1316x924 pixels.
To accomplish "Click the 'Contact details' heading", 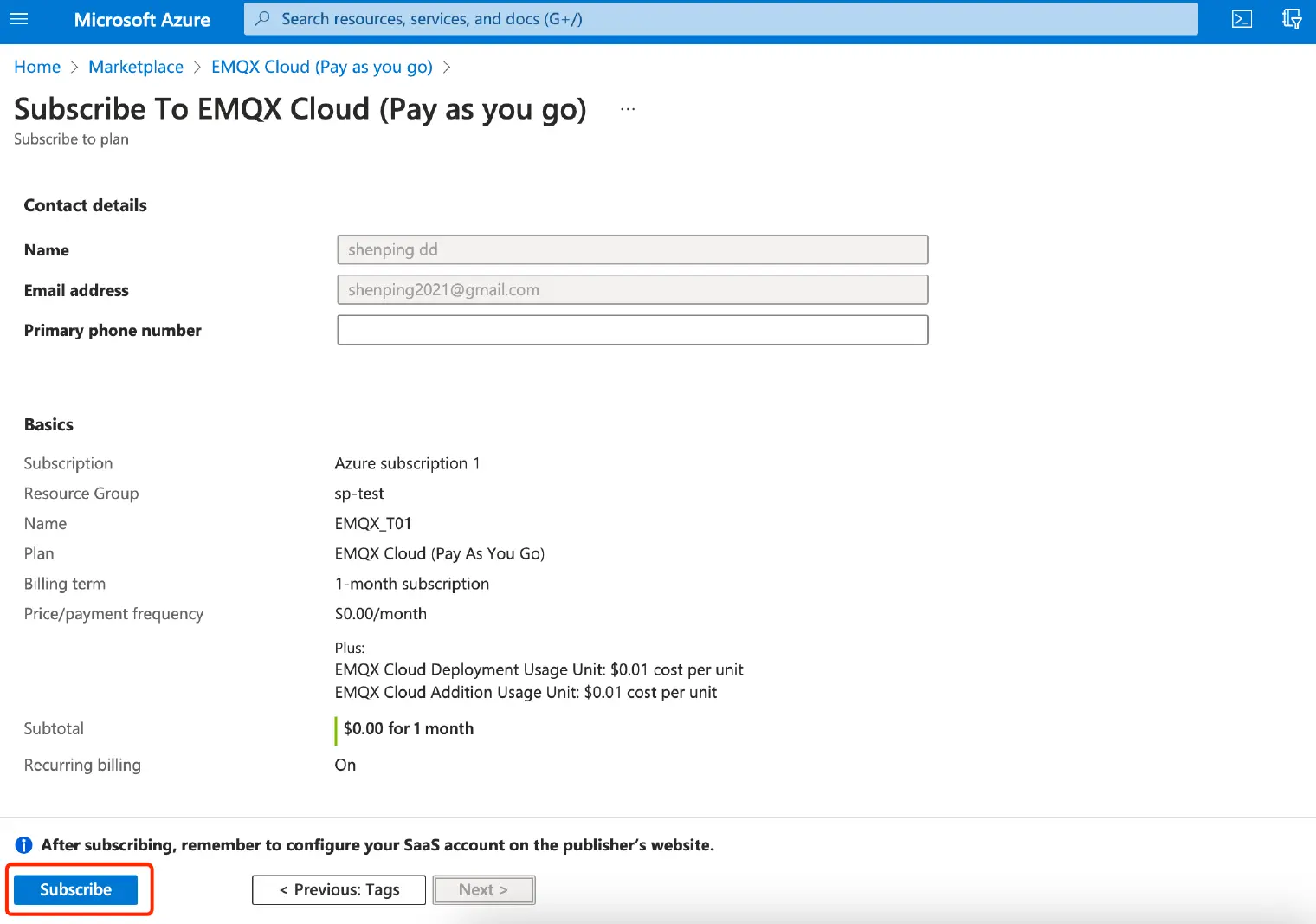I will pos(86,205).
